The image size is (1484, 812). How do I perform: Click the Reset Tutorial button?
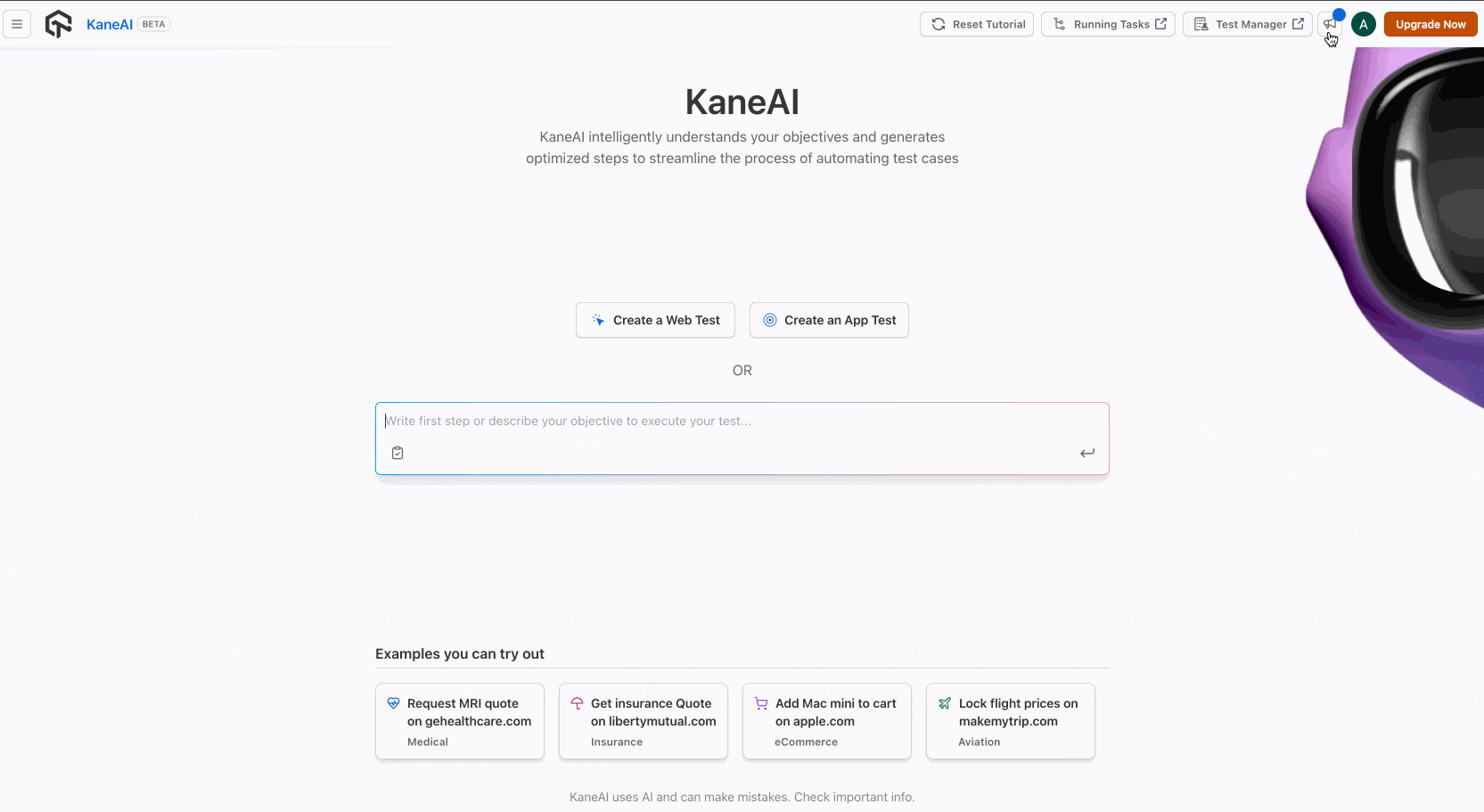[x=977, y=24]
